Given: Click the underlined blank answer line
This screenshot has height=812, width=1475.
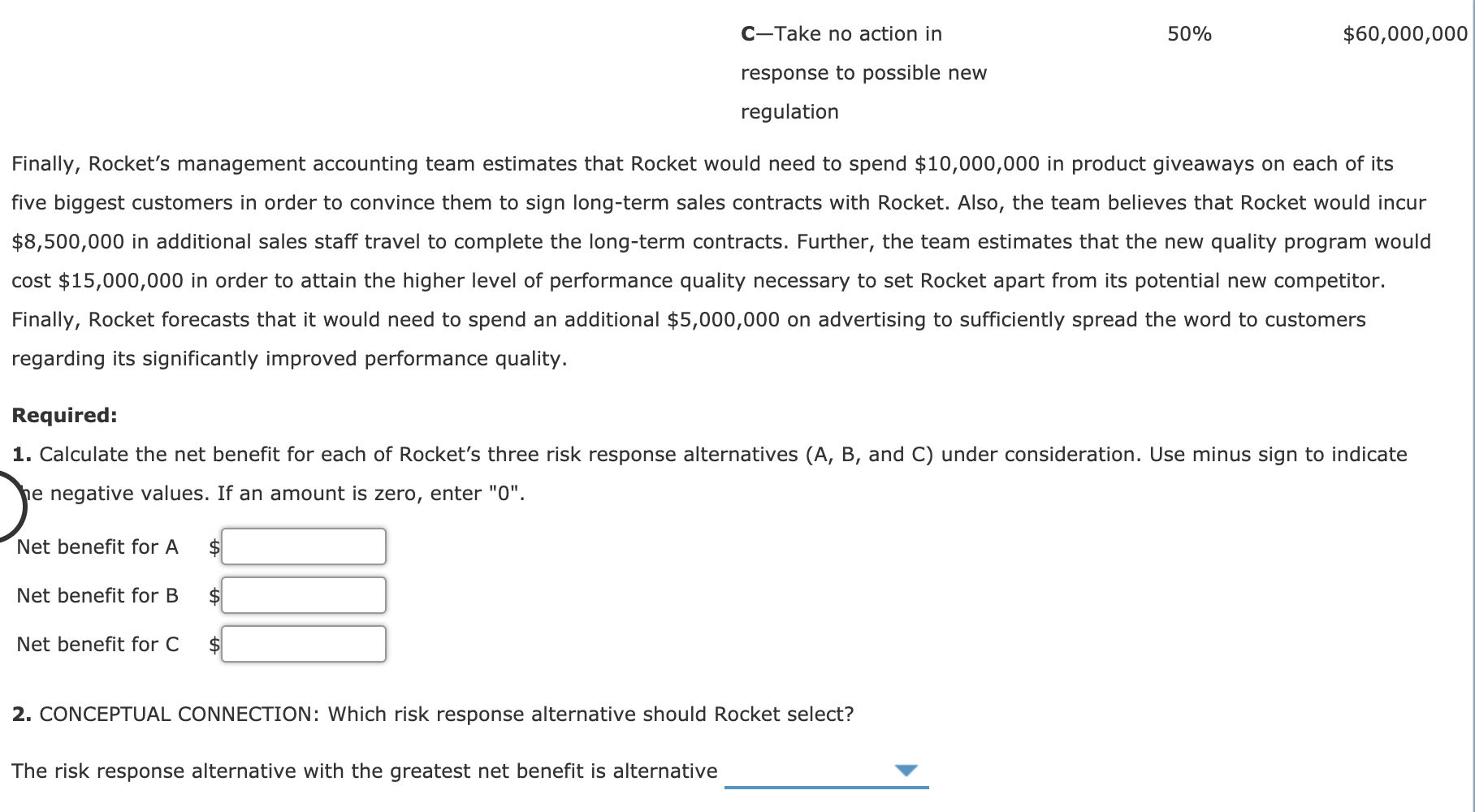Looking at the screenshot, I should pyautogui.click(x=826, y=785).
